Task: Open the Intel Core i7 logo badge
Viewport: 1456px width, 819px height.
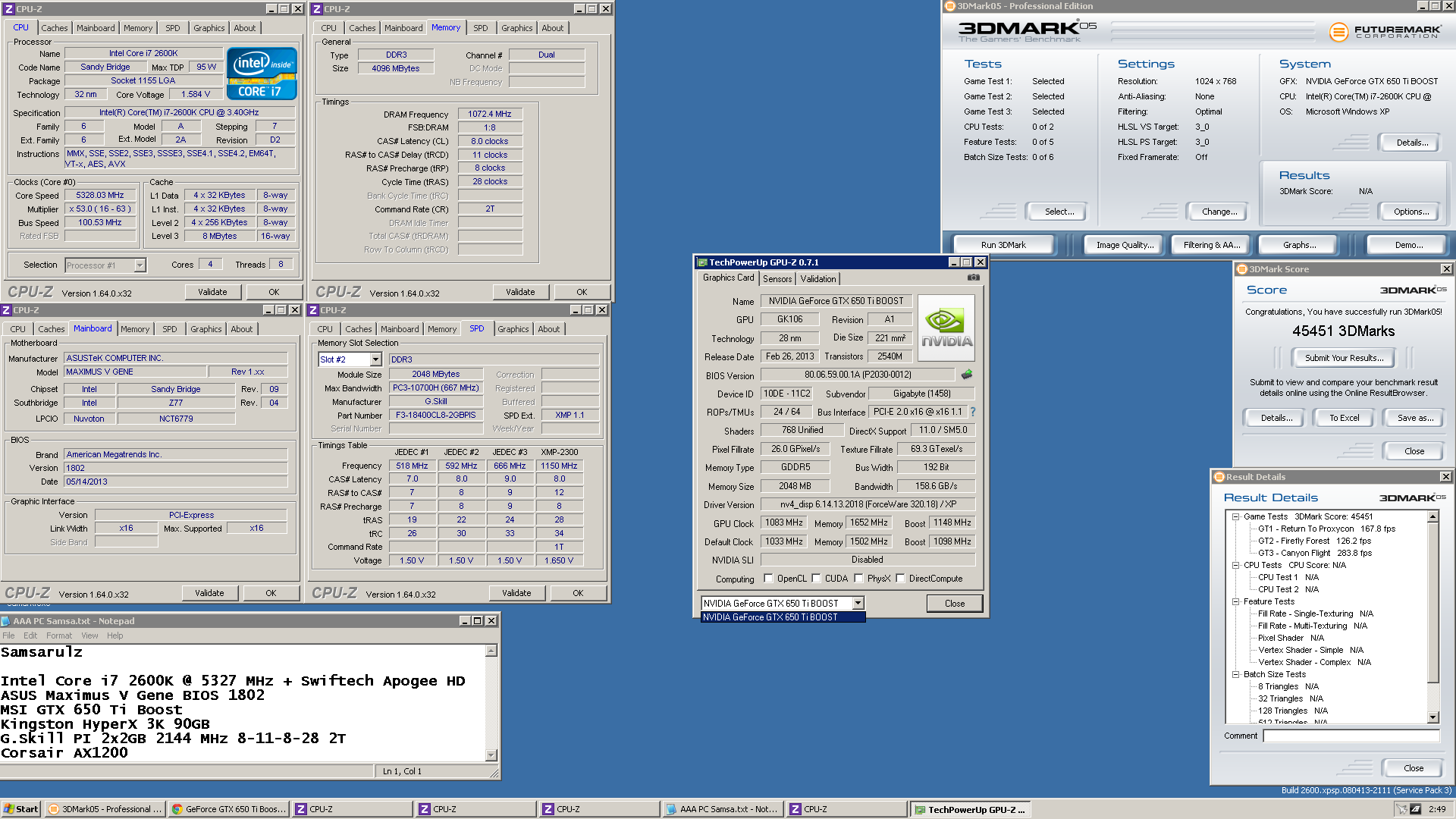Action: (x=262, y=74)
